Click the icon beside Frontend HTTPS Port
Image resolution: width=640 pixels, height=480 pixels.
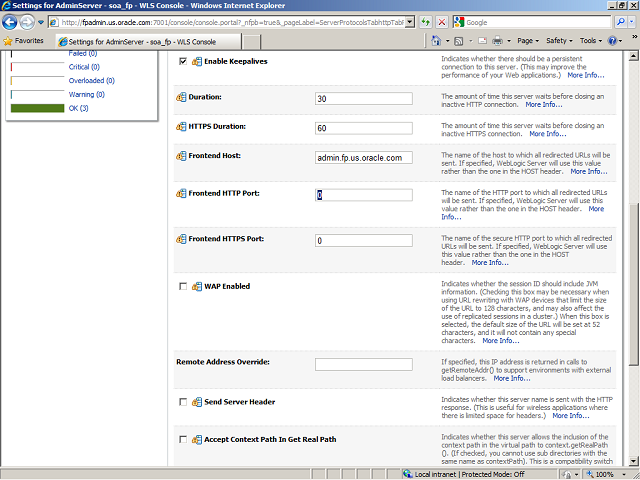(x=181, y=240)
